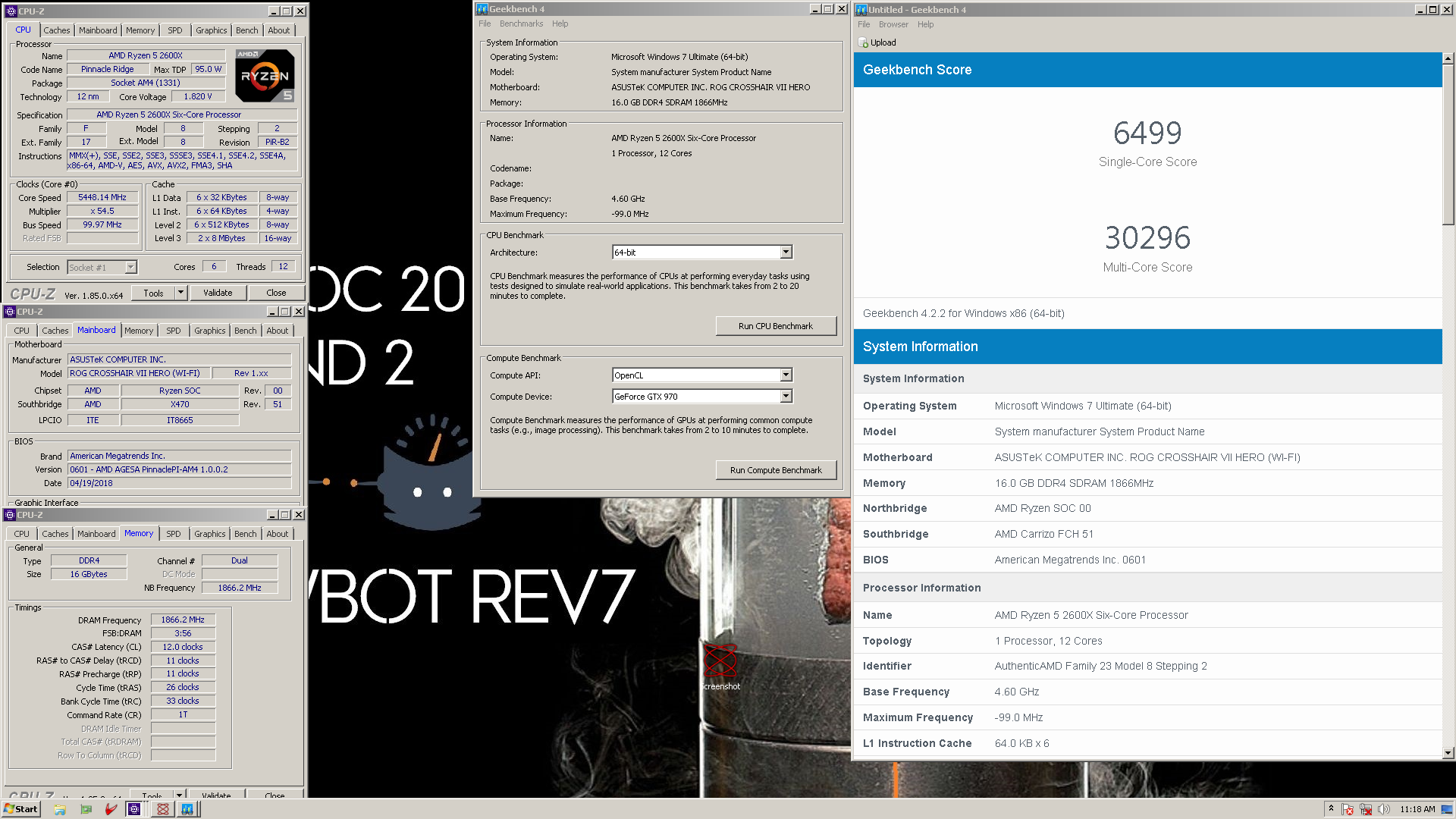1456x819 pixels.
Task: Open the Action Center flag icon in the tray
Action: (1348, 809)
